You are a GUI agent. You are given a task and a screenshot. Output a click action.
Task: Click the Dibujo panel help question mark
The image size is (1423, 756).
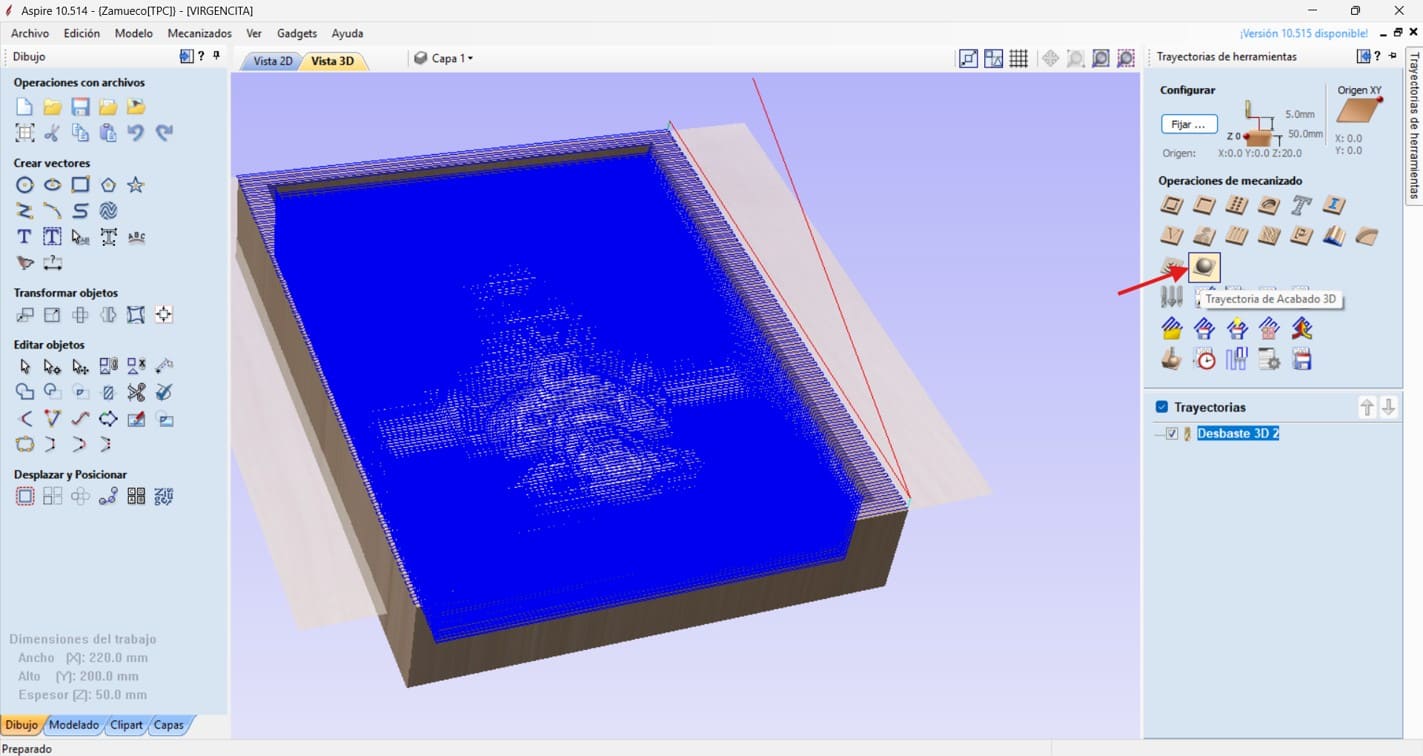[201, 57]
